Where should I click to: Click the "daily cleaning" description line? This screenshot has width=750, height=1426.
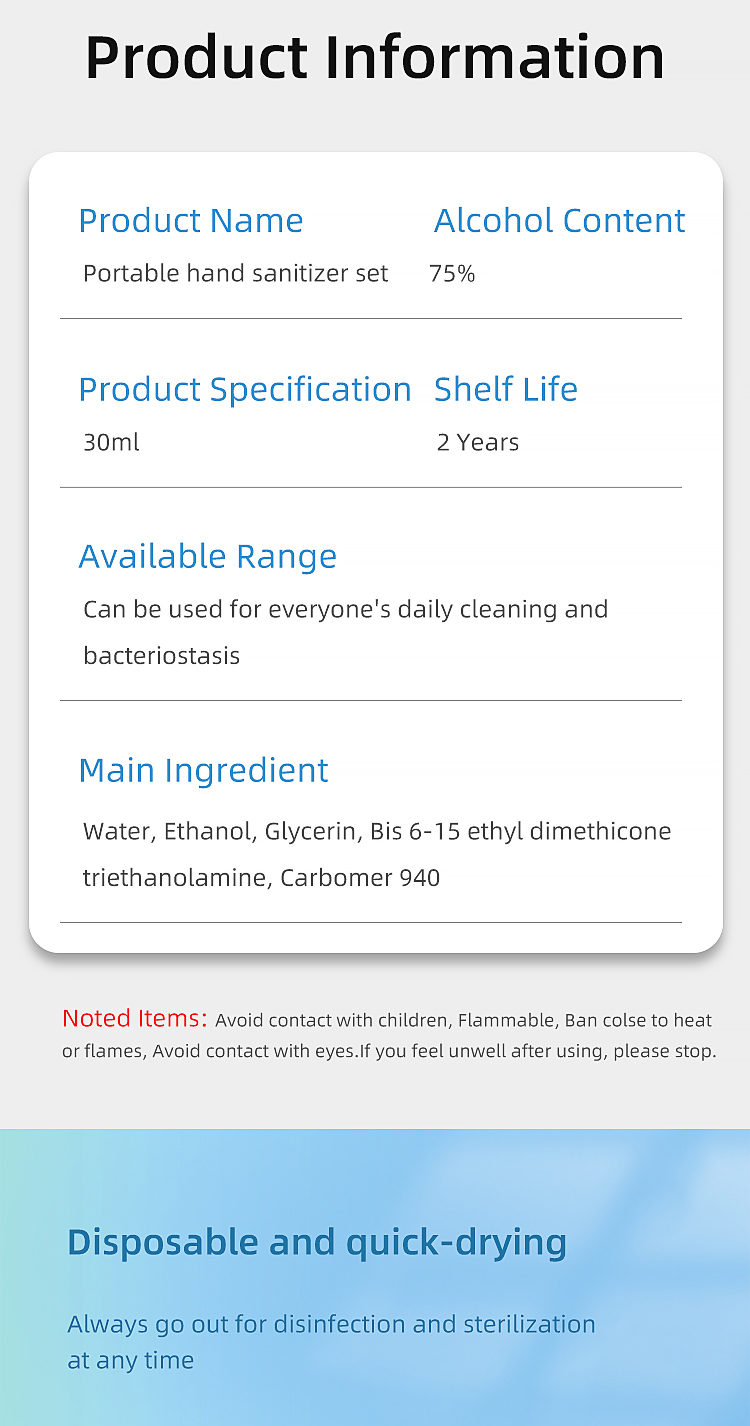(x=346, y=609)
